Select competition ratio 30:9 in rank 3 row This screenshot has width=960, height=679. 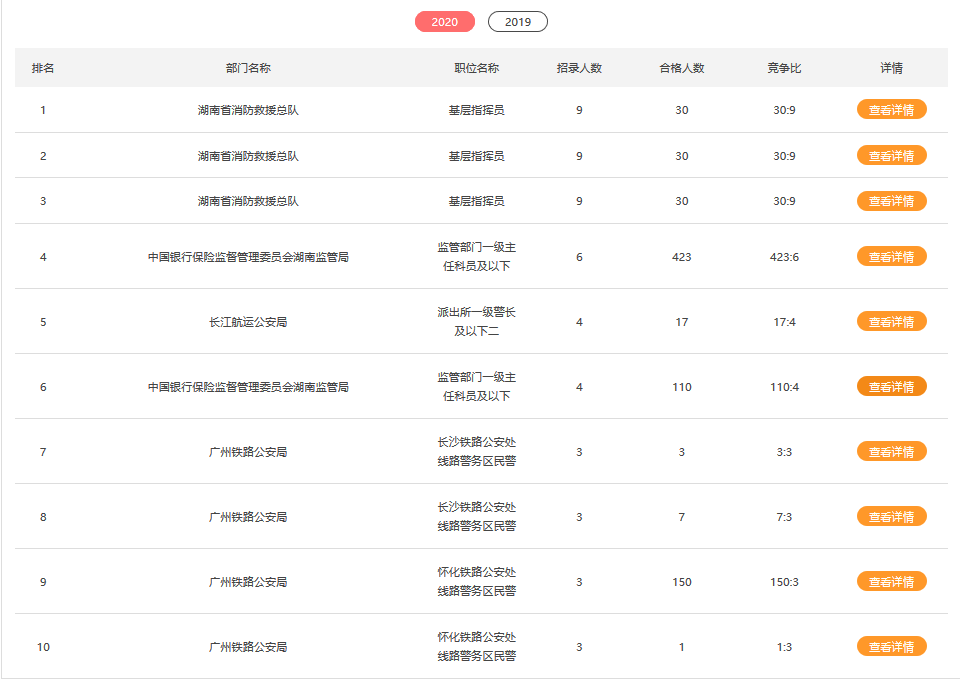pos(784,201)
